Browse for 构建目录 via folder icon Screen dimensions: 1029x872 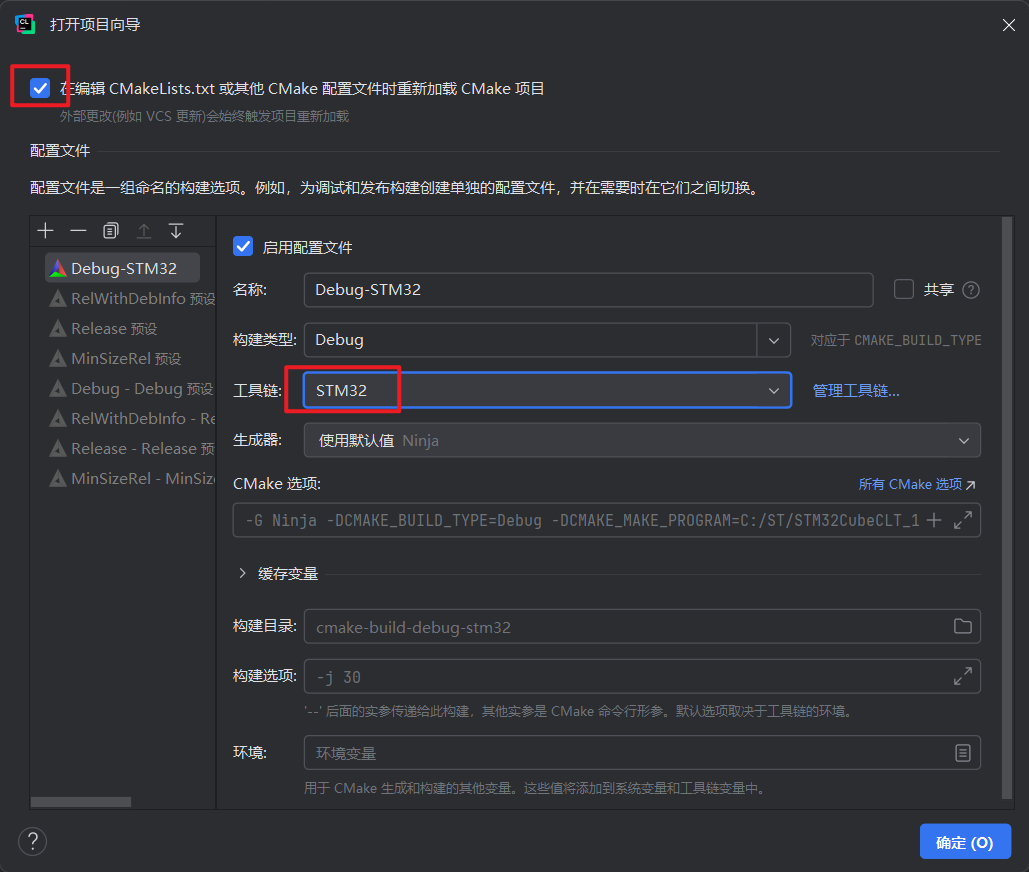[x=963, y=627]
